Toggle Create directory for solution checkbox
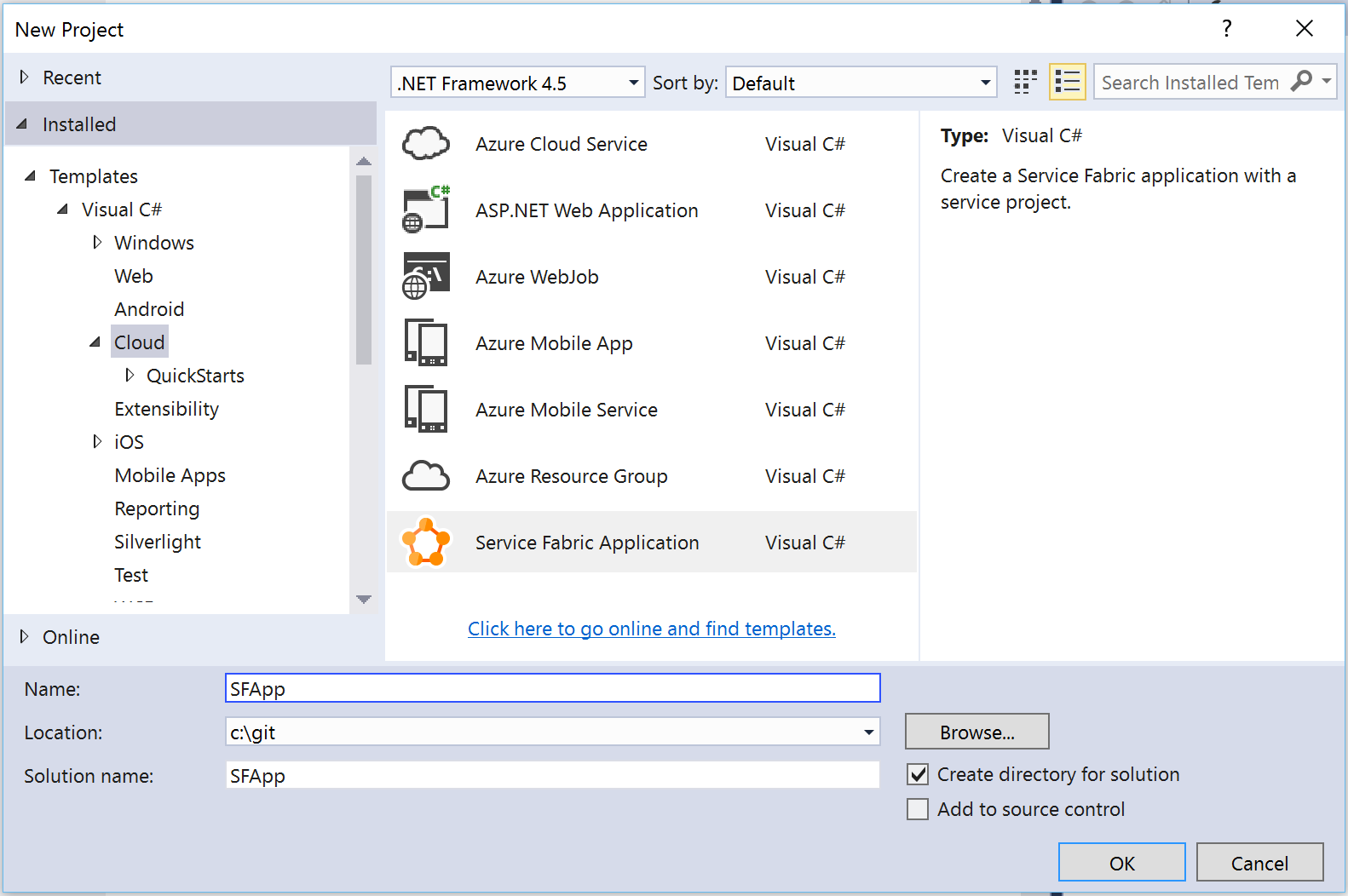1348x896 pixels. point(918,774)
